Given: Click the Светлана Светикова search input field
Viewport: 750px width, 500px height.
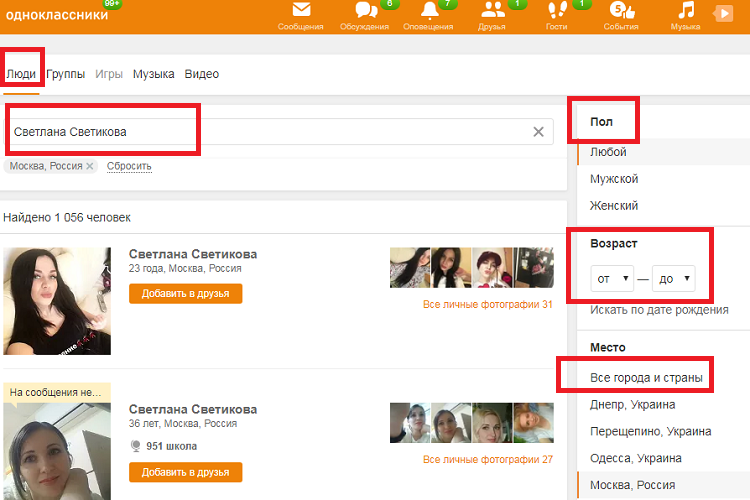Looking at the screenshot, I should tap(270, 132).
